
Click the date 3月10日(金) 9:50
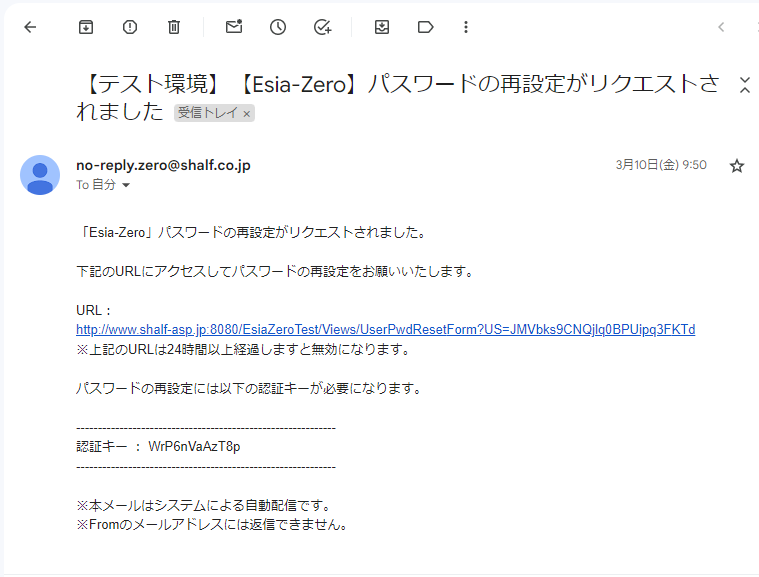(661, 165)
